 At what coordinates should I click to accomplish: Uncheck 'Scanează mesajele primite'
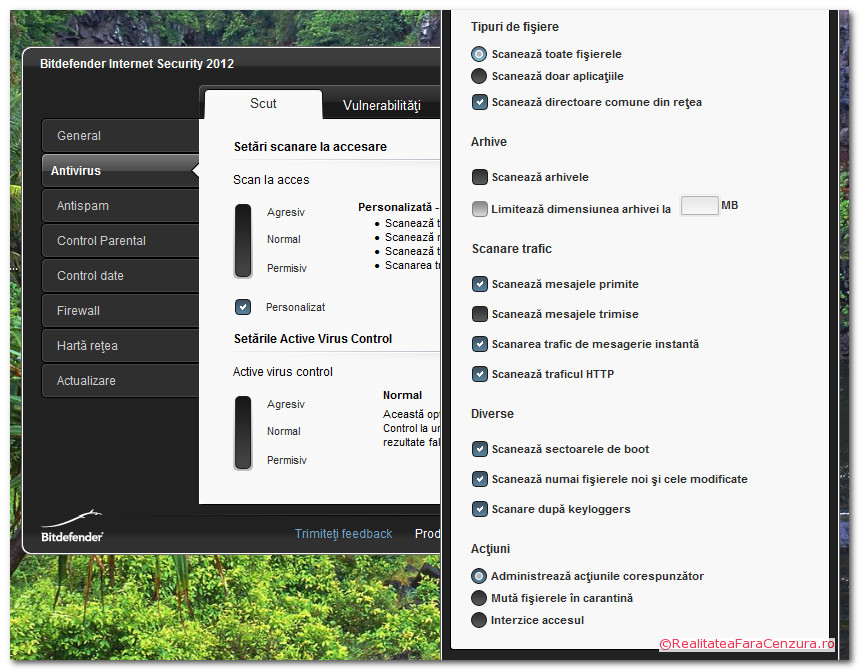coord(479,284)
